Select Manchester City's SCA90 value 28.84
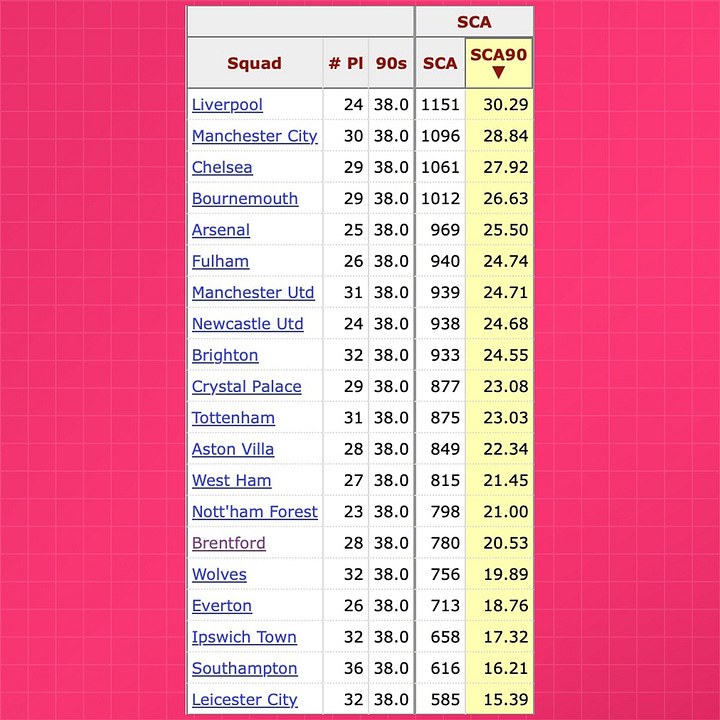The image size is (720, 720). click(506, 136)
